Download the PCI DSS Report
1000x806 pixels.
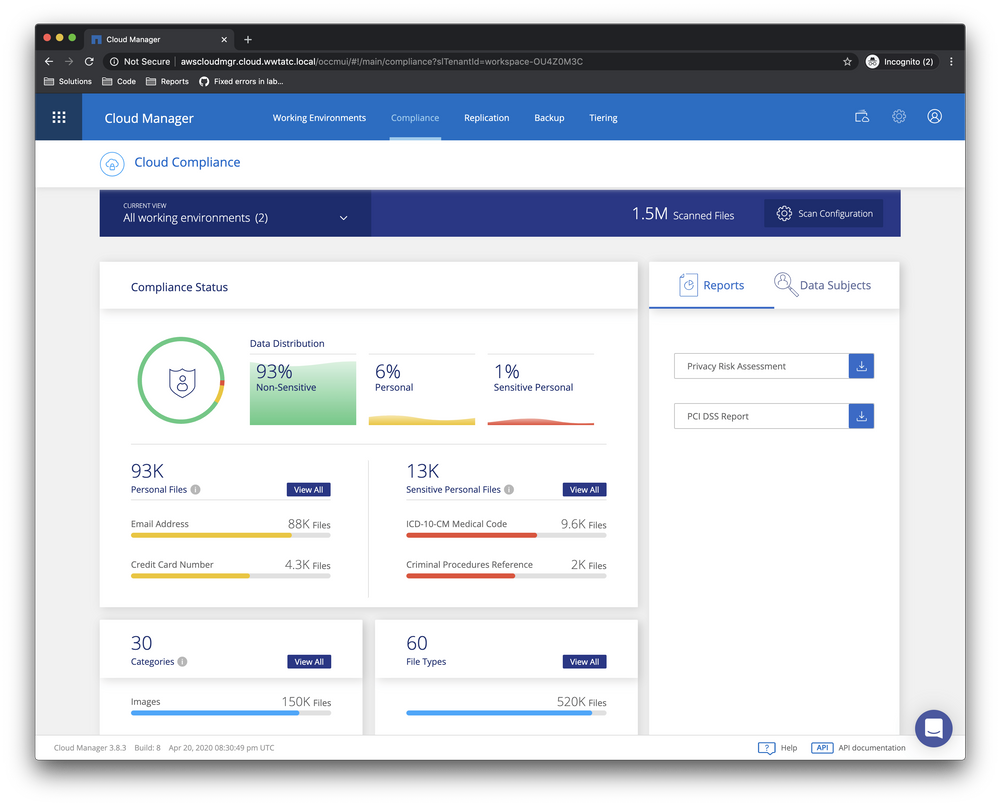point(861,415)
